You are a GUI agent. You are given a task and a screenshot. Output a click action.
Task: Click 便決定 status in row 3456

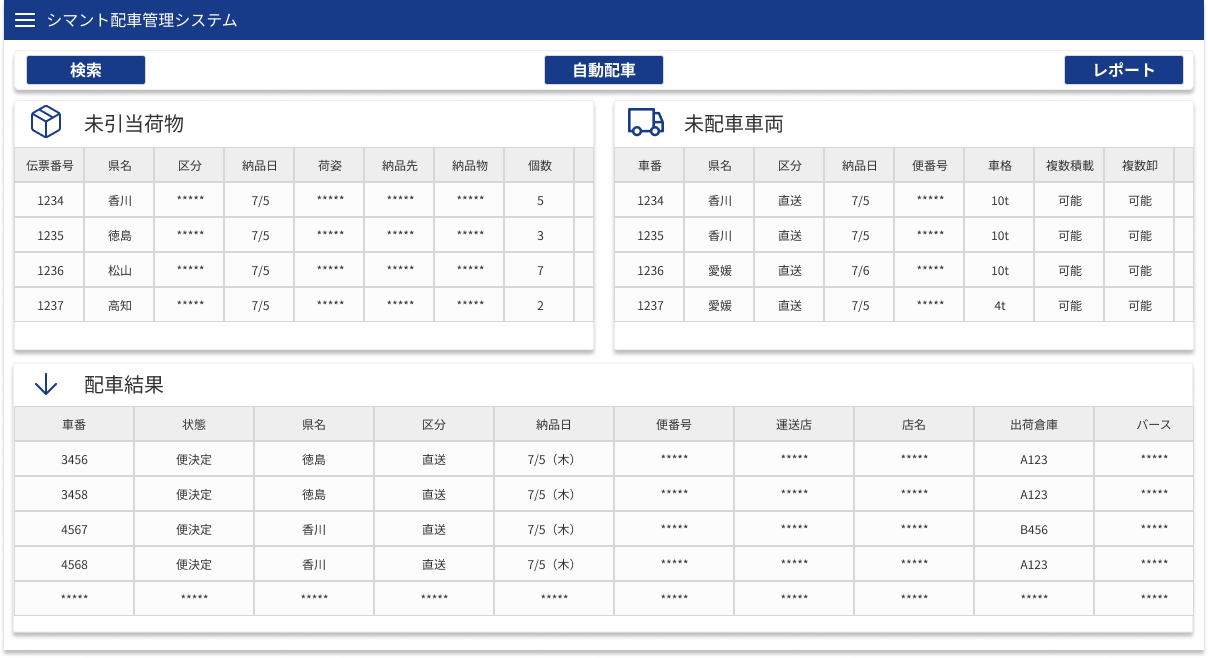194,459
